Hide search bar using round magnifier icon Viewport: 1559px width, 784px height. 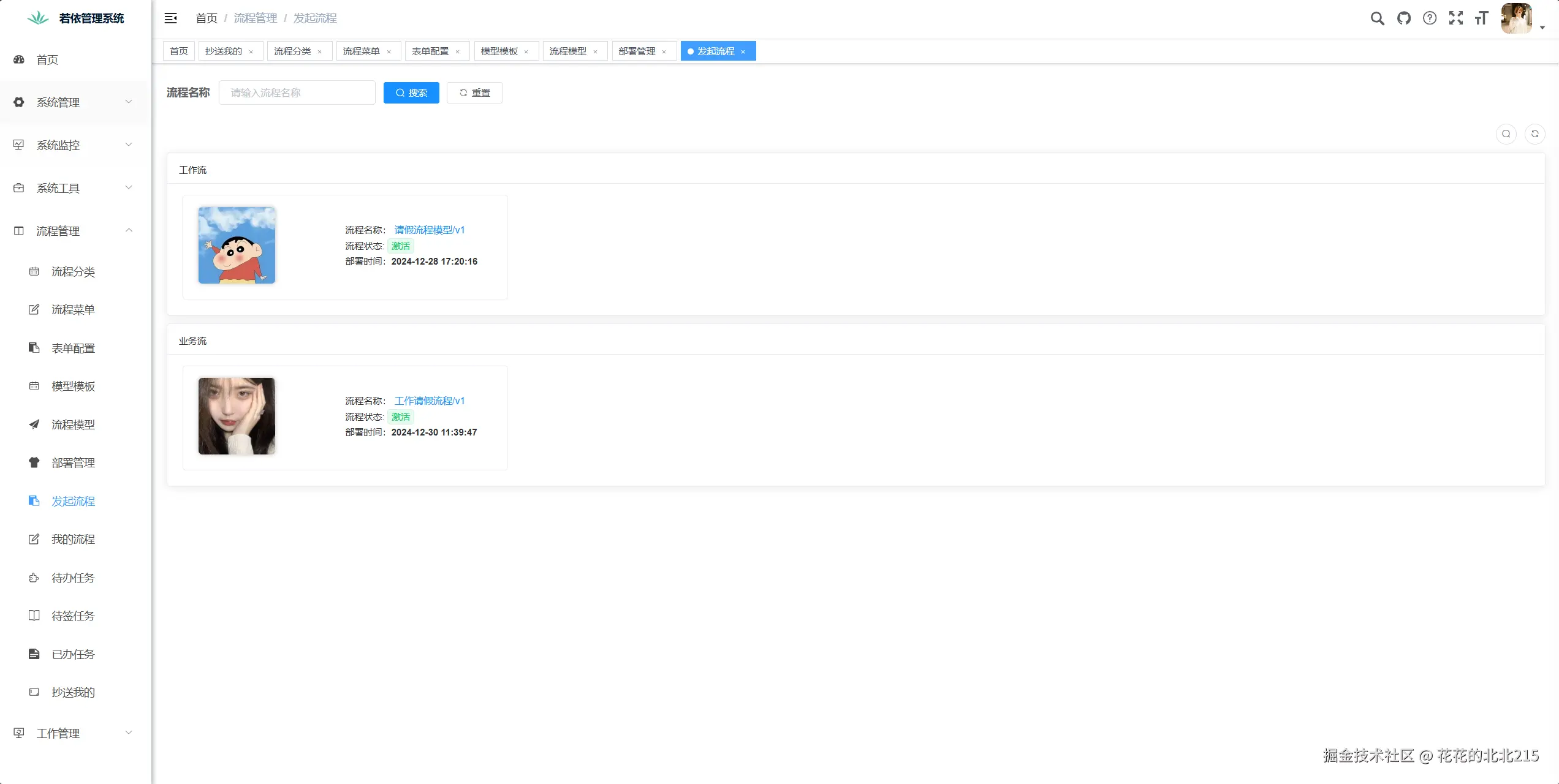point(1506,134)
